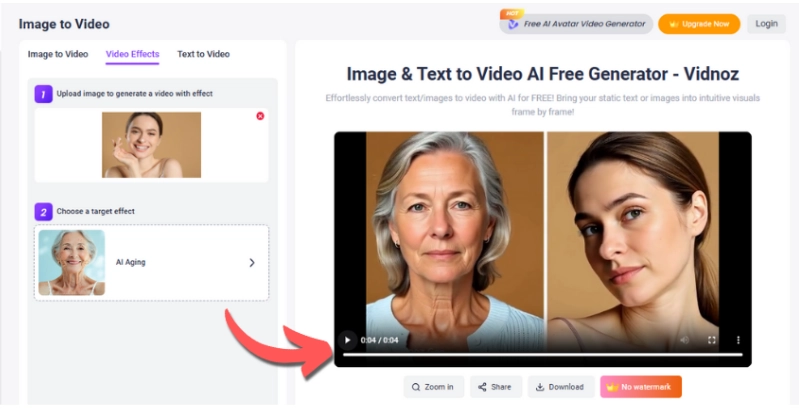Open the video player three-dot options menu
The width and height of the screenshot is (799, 418).
[738, 340]
